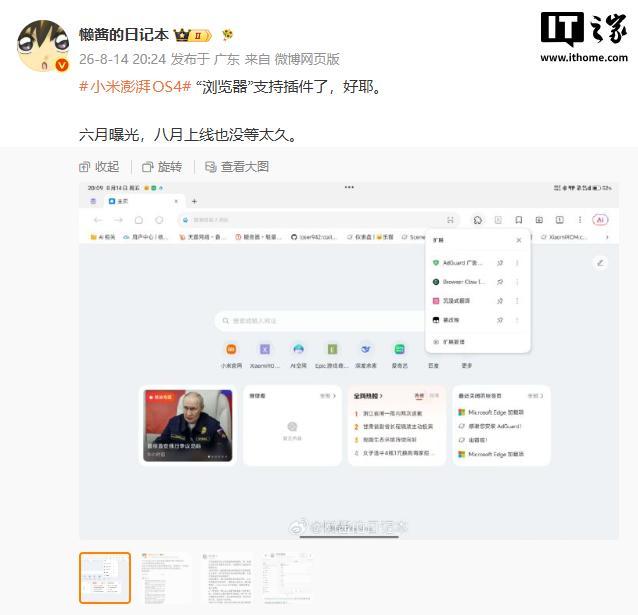Open the GitHub bookmark in bookmarks bar

(x=314, y=237)
